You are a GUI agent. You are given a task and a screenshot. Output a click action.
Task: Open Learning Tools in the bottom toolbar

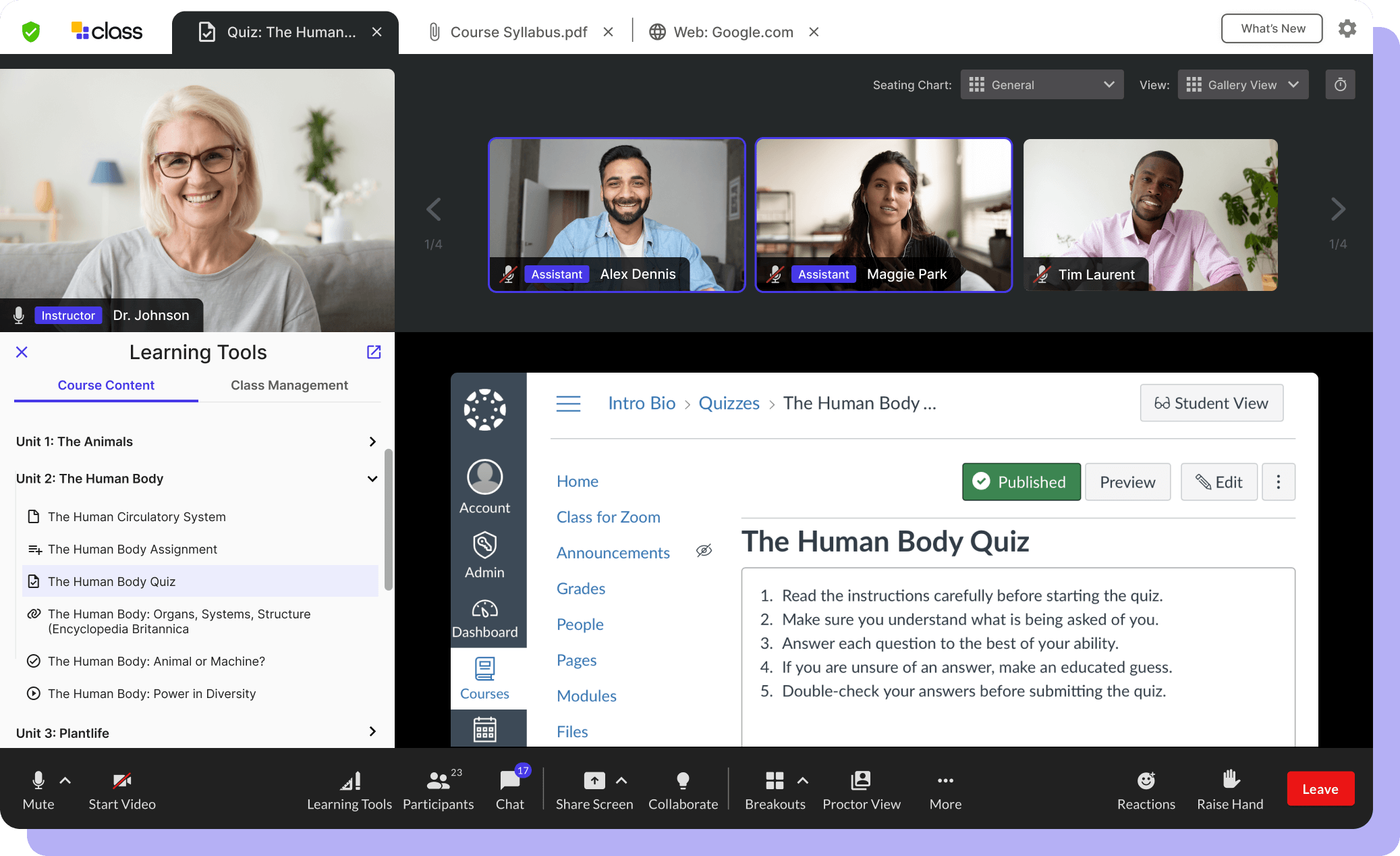[349, 790]
